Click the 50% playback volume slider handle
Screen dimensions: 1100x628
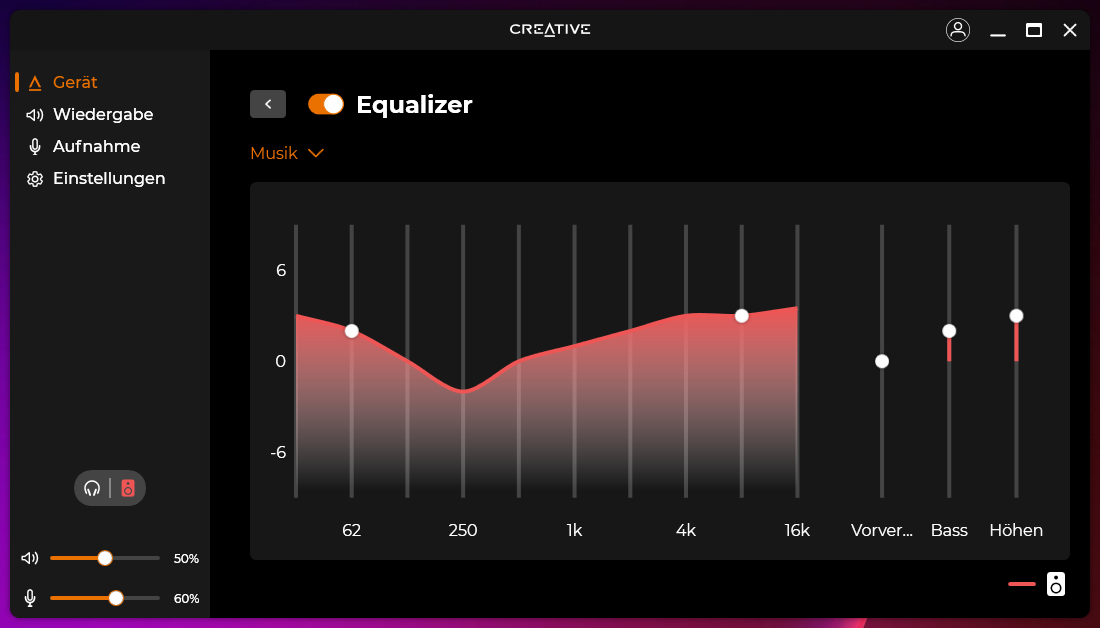105,558
